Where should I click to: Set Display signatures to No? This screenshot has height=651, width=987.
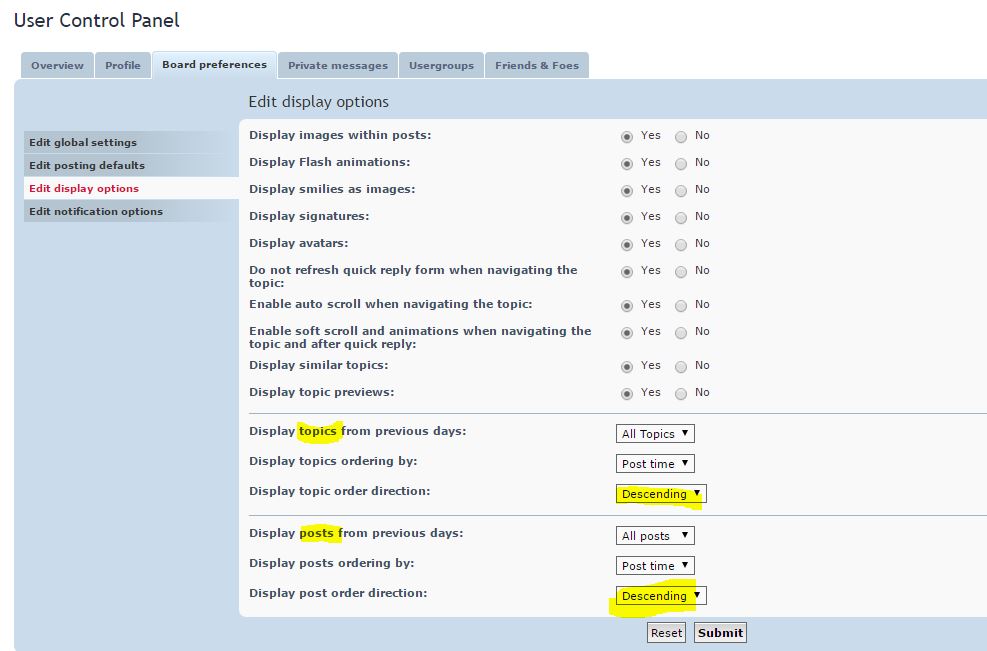pyautogui.click(x=681, y=217)
